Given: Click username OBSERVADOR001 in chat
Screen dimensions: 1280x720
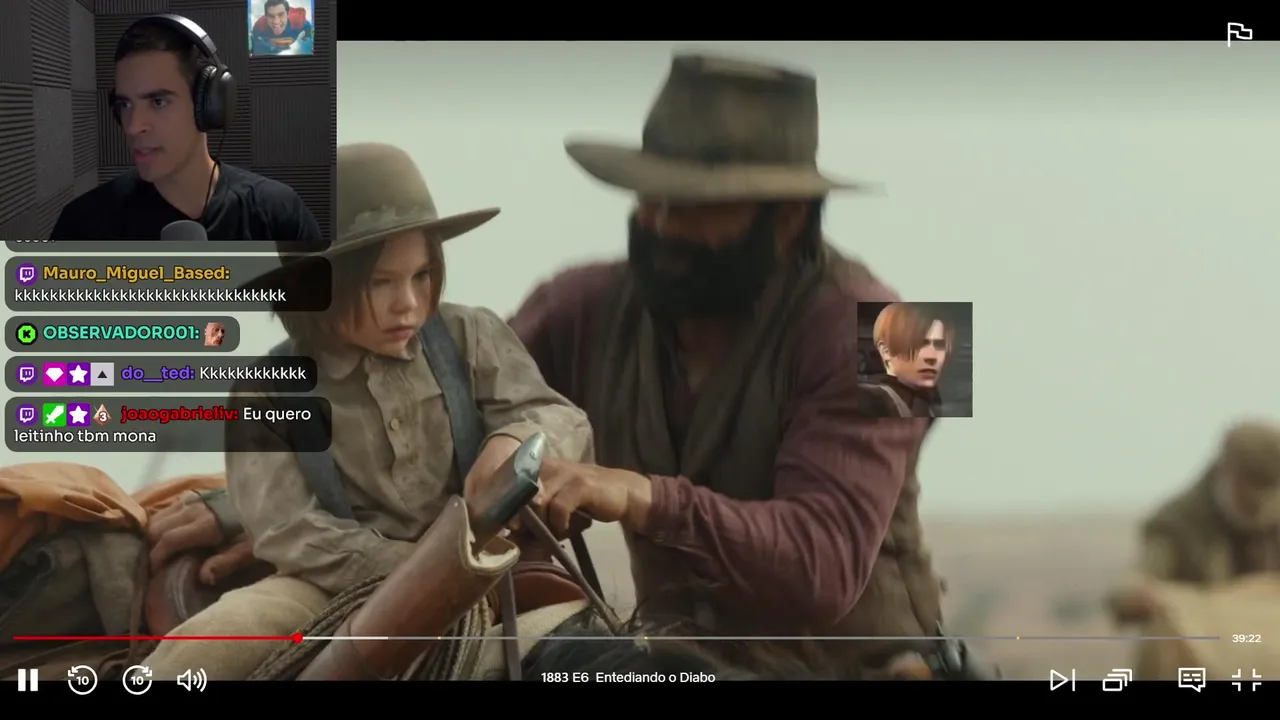Looking at the screenshot, I should (121, 333).
